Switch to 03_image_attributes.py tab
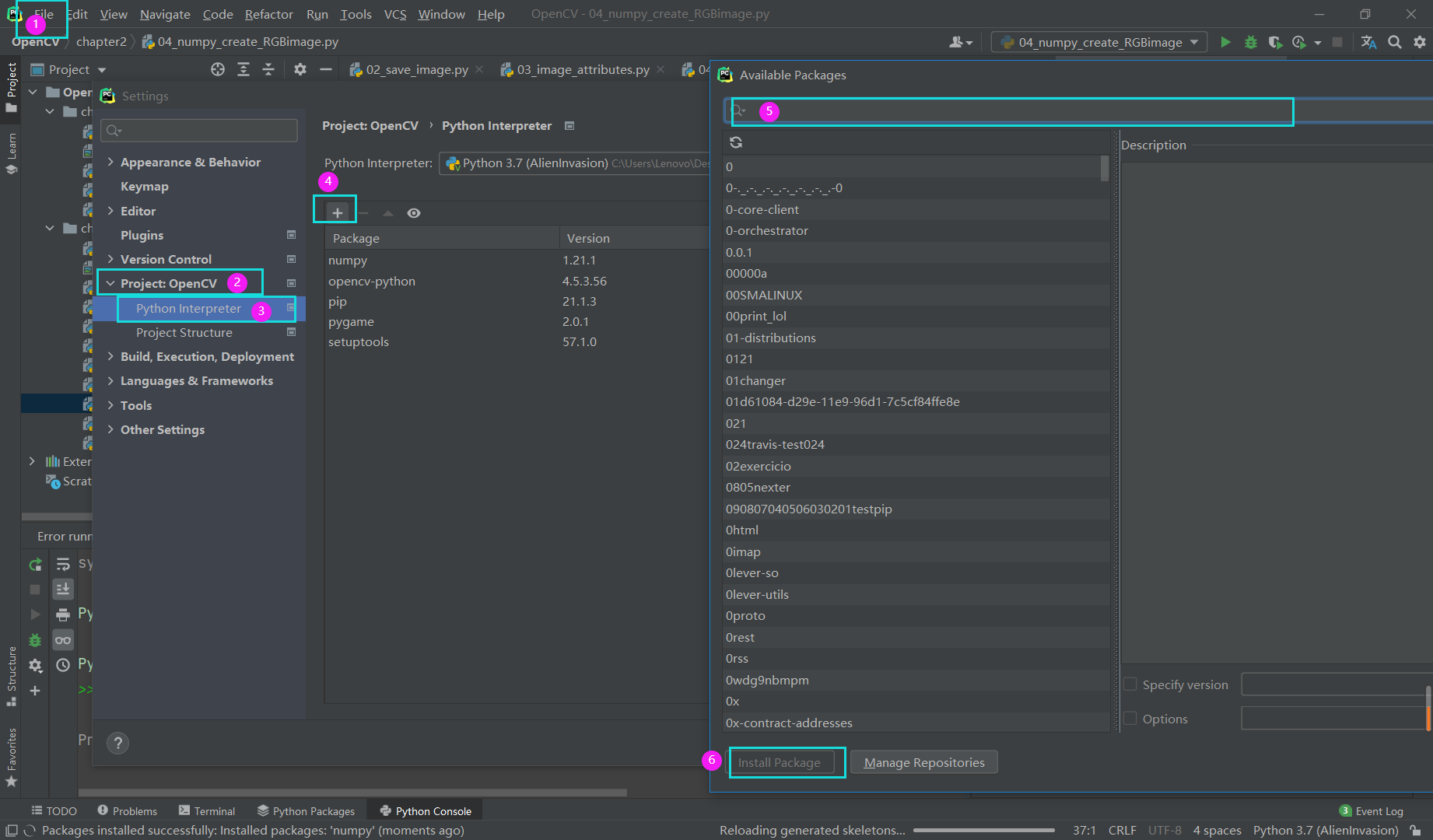 point(583,69)
